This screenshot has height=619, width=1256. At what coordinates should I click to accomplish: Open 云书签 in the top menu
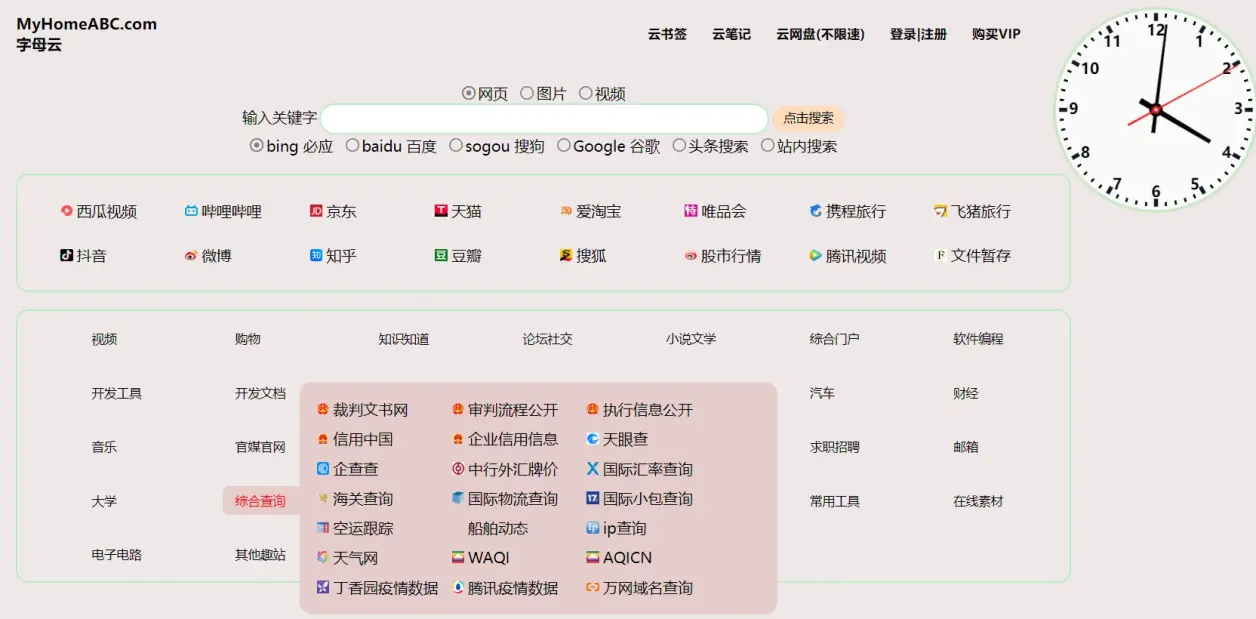click(x=667, y=34)
